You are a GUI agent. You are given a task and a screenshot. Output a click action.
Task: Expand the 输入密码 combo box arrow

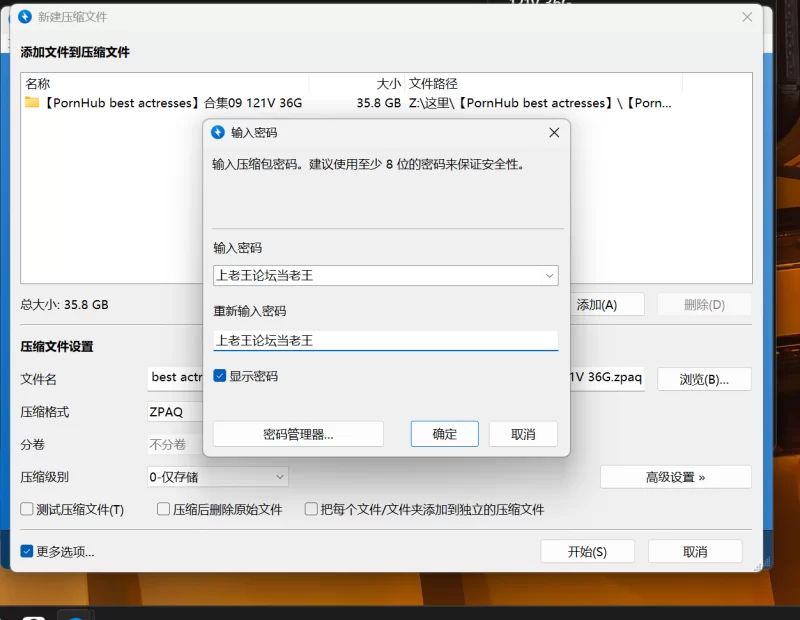[x=549, y=276]
